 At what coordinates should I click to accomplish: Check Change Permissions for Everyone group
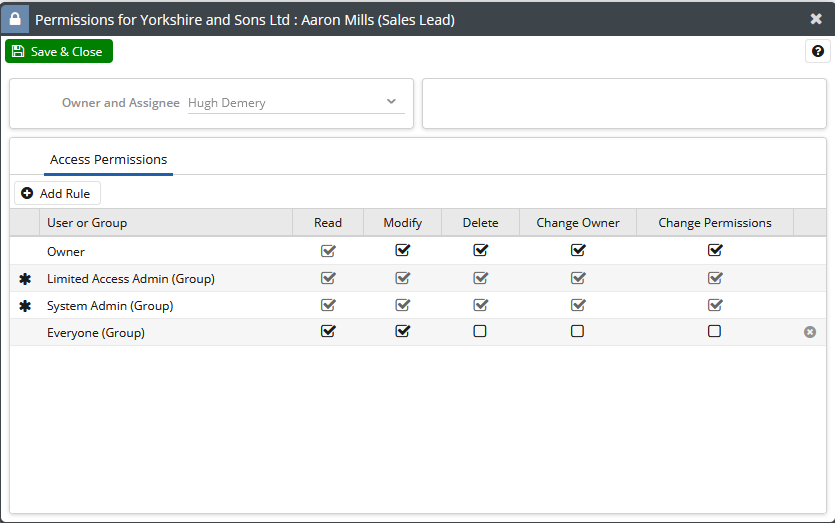(x=715, y=332)
